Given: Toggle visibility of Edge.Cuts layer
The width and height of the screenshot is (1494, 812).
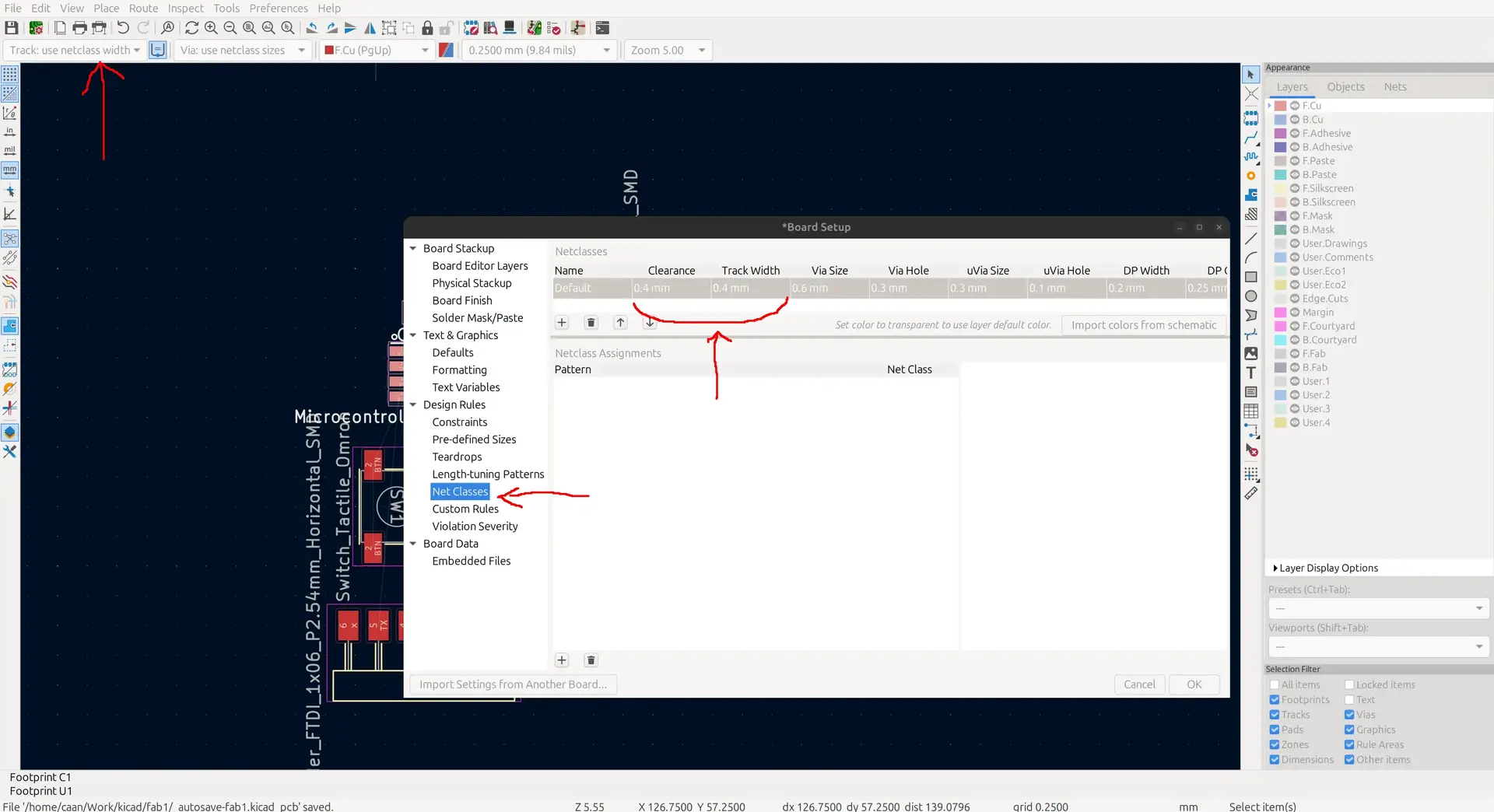Looking at the screenshot, I should [x=1295, y=299].
